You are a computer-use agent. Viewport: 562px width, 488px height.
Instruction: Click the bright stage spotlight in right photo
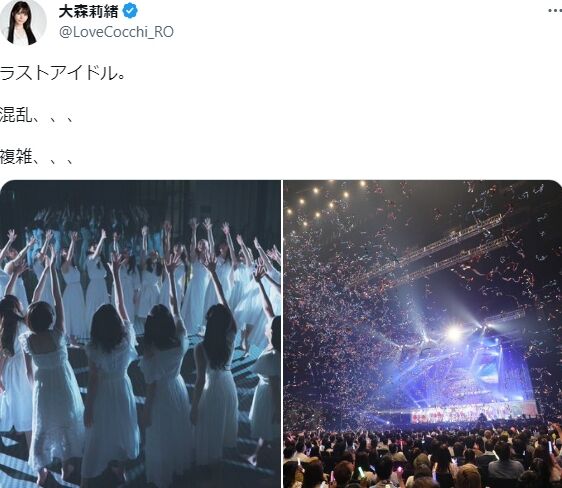click(x=454, y=333)
